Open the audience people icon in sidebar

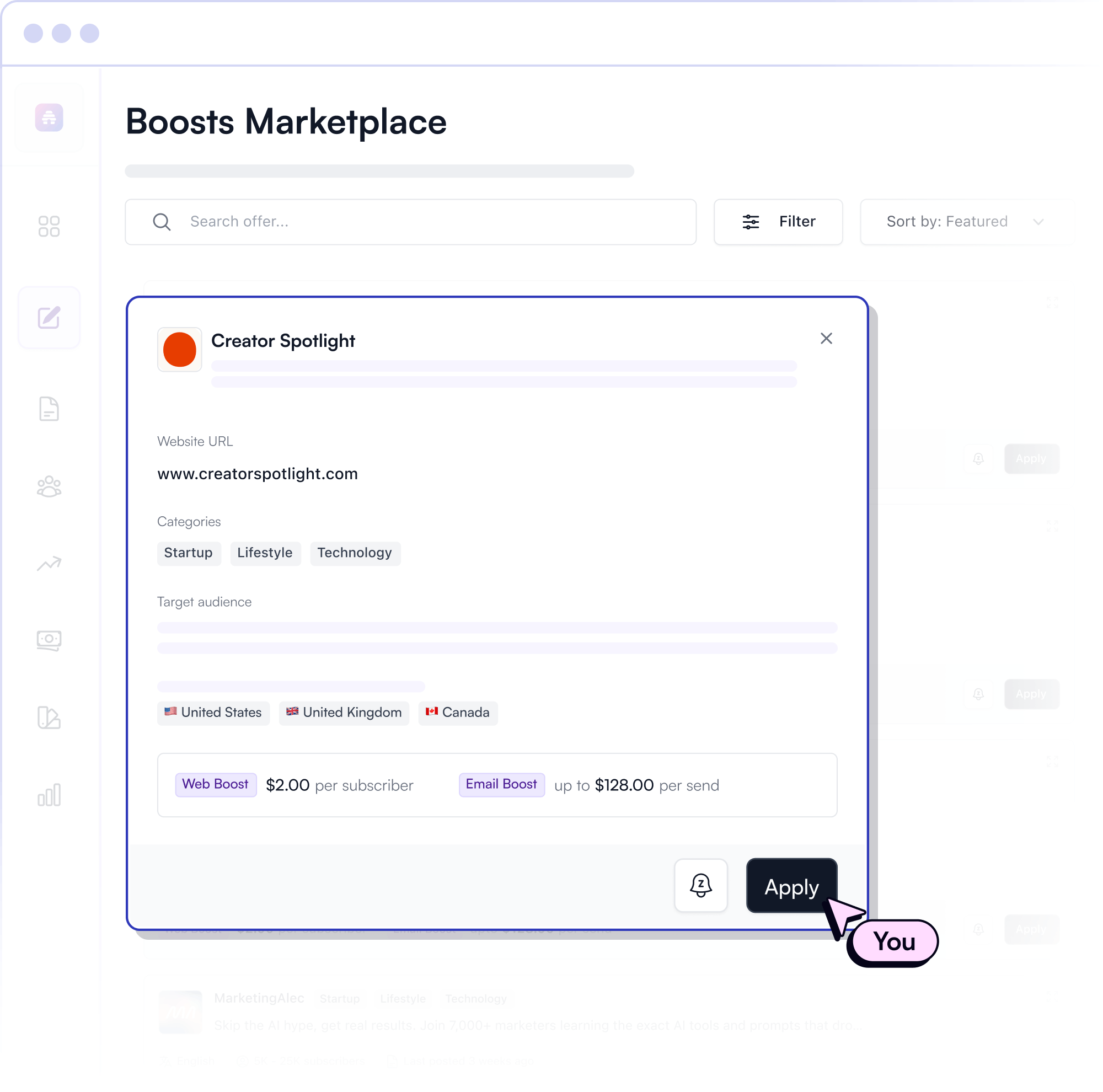point(49,487)
